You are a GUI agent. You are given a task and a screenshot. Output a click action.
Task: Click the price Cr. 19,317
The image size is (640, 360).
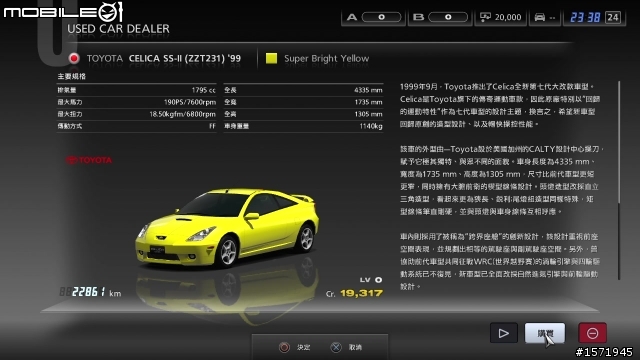point(354,293)
